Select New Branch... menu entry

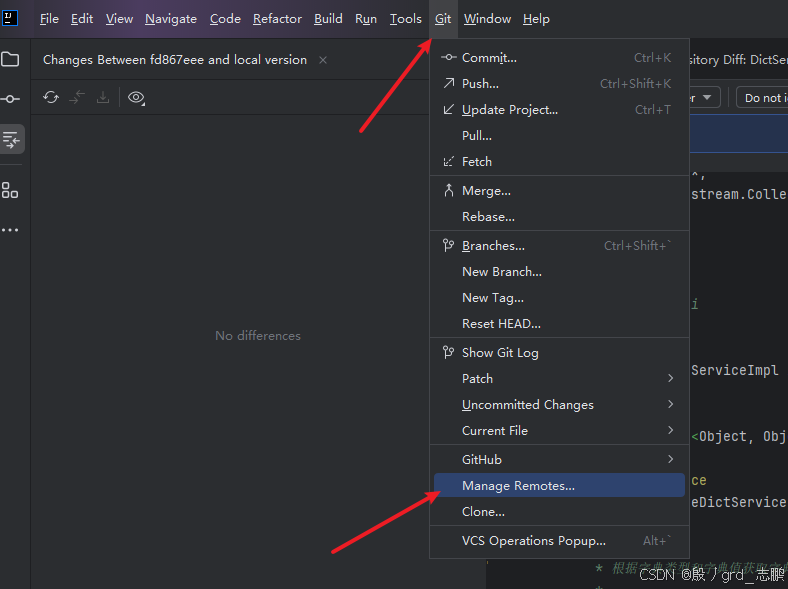pyautogui.click(x=559, y=272)
